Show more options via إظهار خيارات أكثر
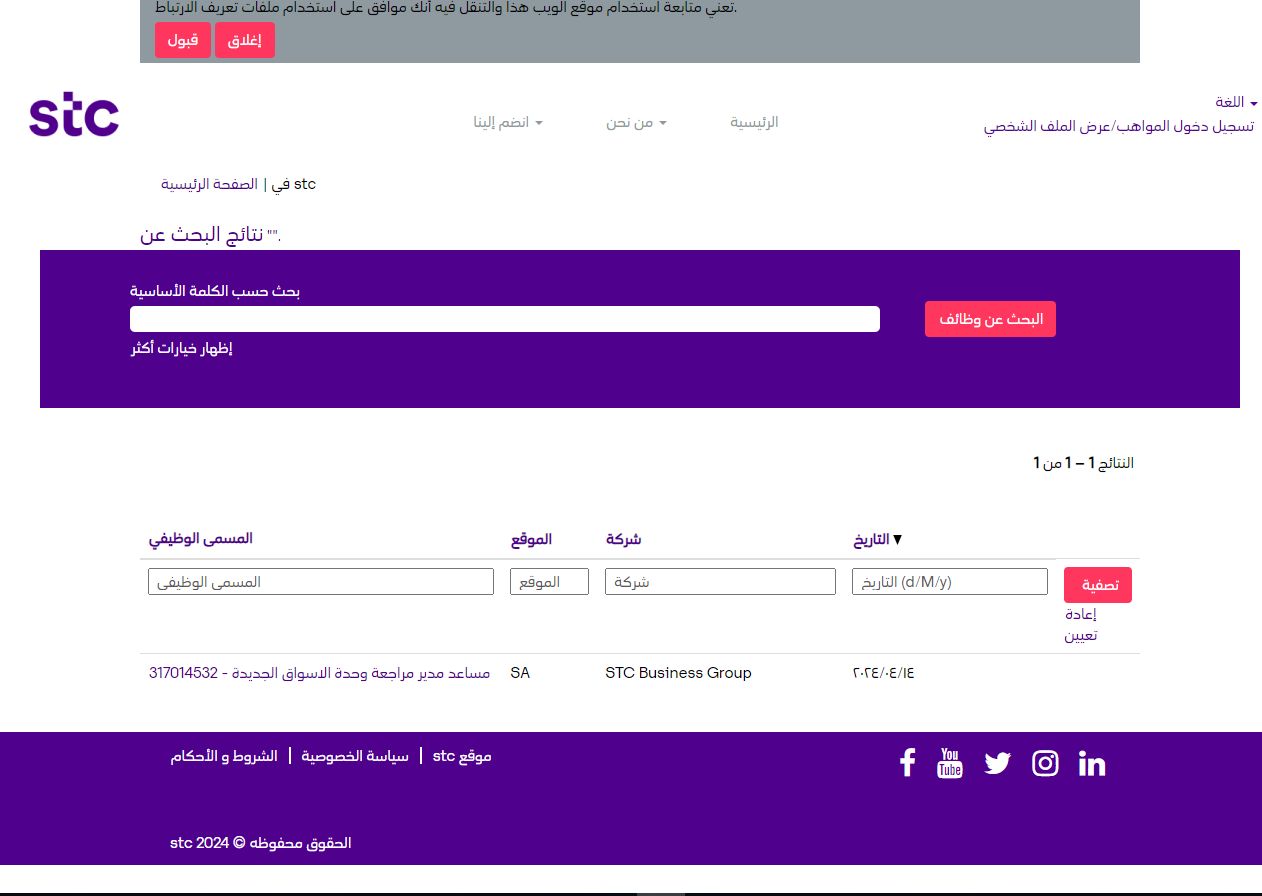This screenshot has width=1262, height=896. pyautogui.click(x=181, y=348)
